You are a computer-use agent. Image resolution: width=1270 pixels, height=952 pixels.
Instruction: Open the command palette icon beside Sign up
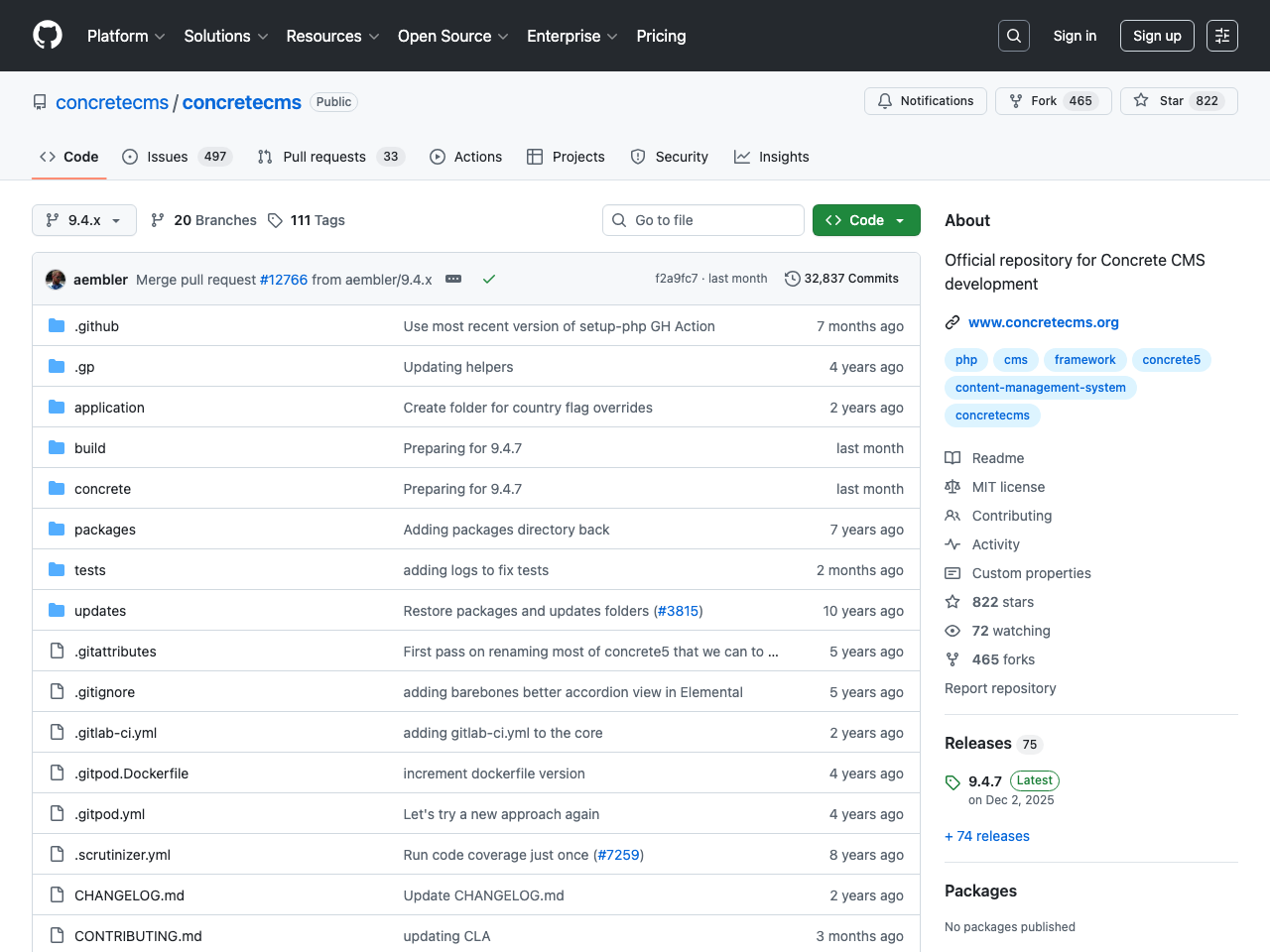(1221, 35)
